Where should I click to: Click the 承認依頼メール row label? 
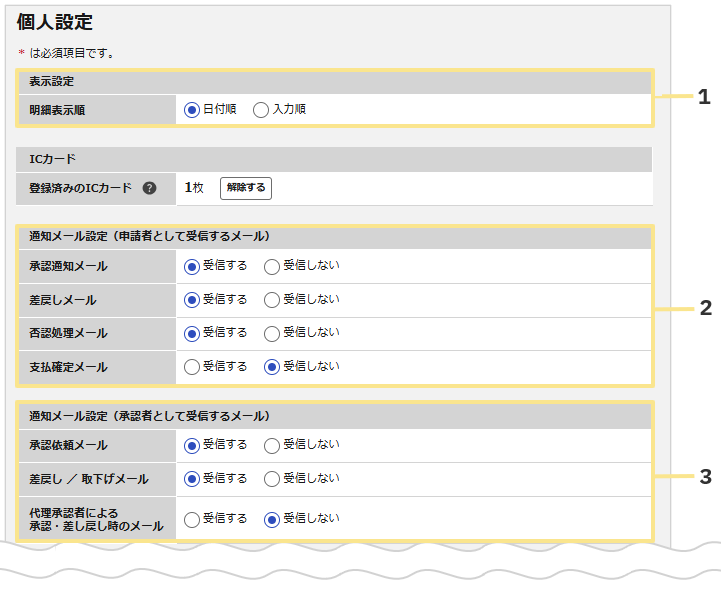[69, 445]
